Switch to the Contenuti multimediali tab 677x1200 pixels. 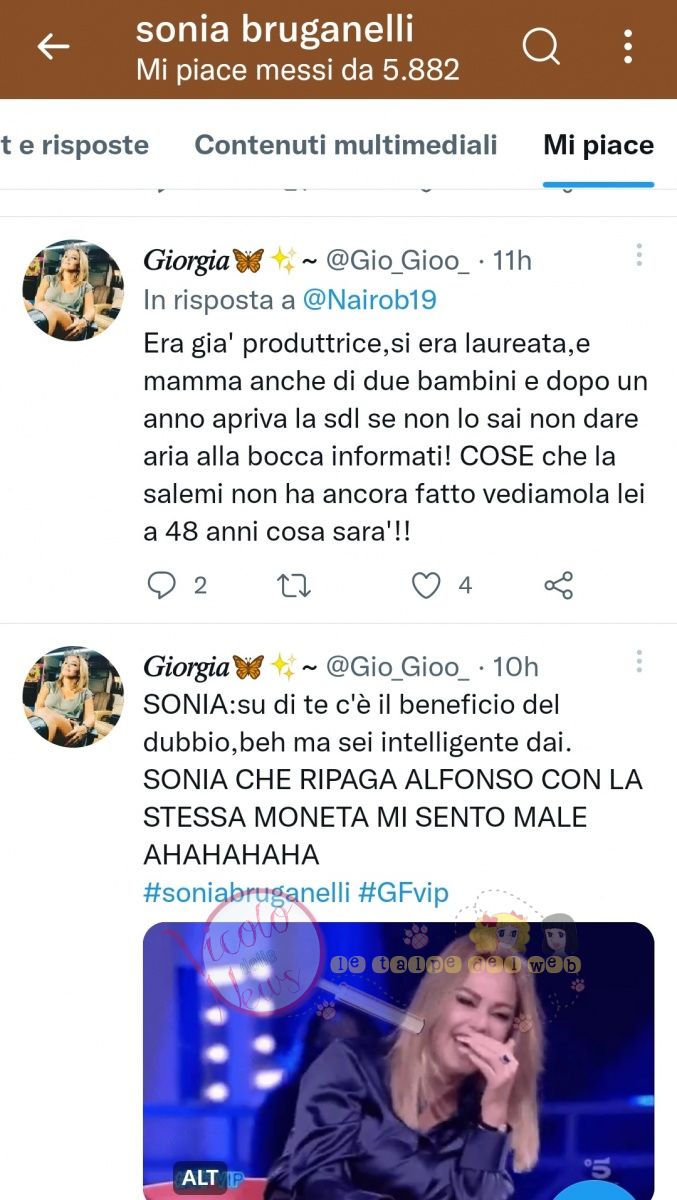346,145
